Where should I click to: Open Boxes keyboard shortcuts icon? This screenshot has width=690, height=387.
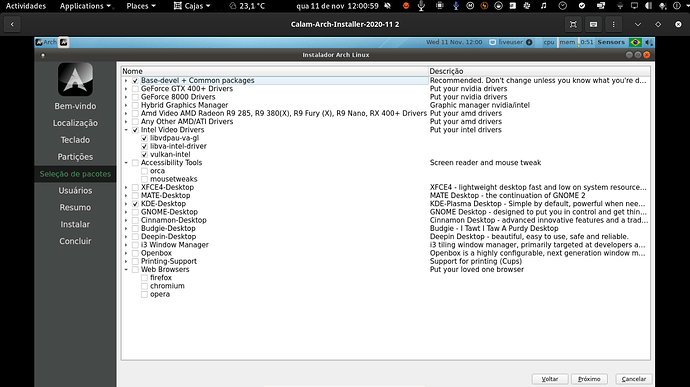pyautogui.click(x=593, y=24)
